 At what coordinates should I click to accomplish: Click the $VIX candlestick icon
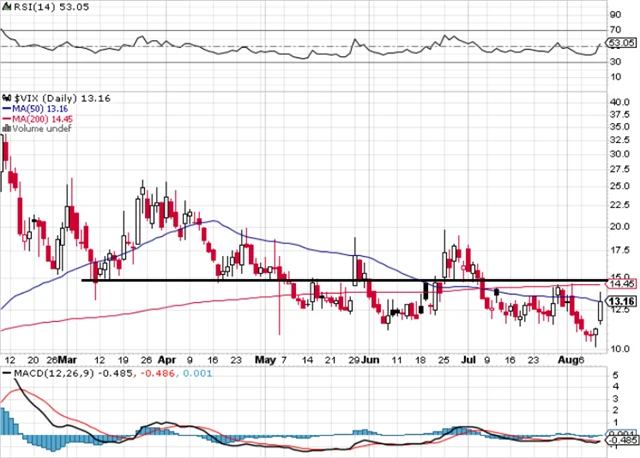6,96
